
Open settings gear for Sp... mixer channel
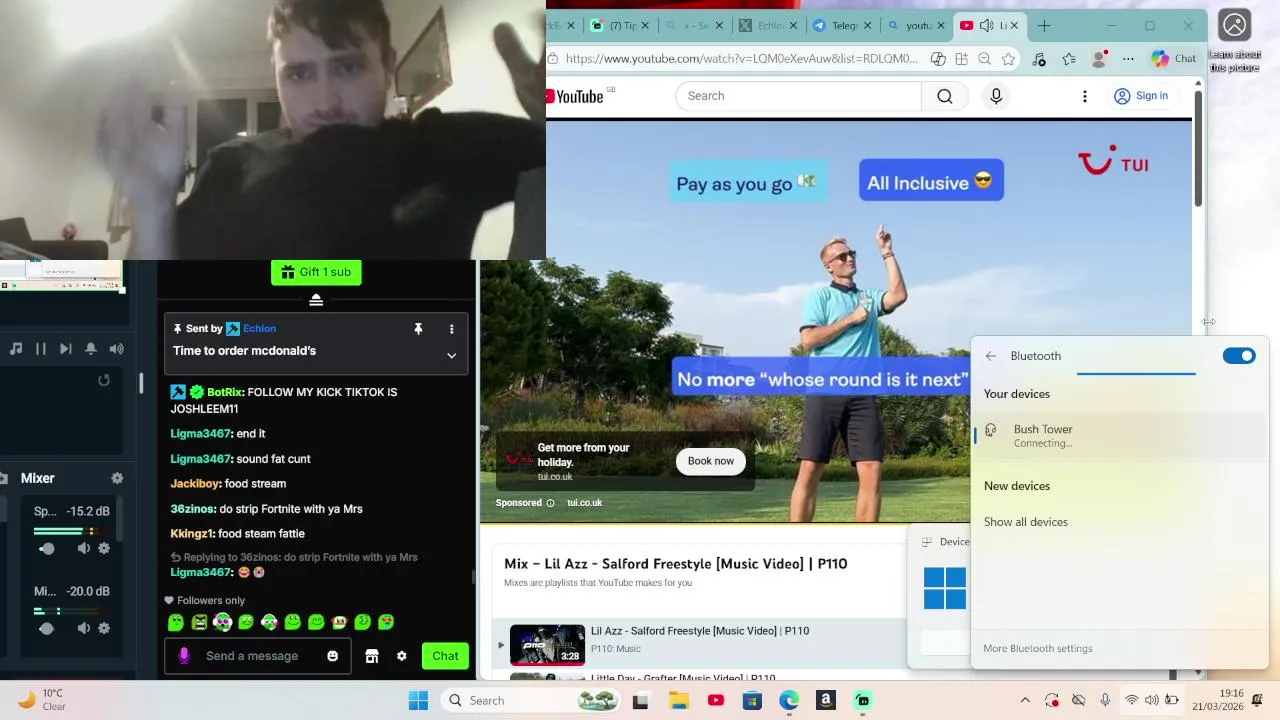tap(104, 548)
